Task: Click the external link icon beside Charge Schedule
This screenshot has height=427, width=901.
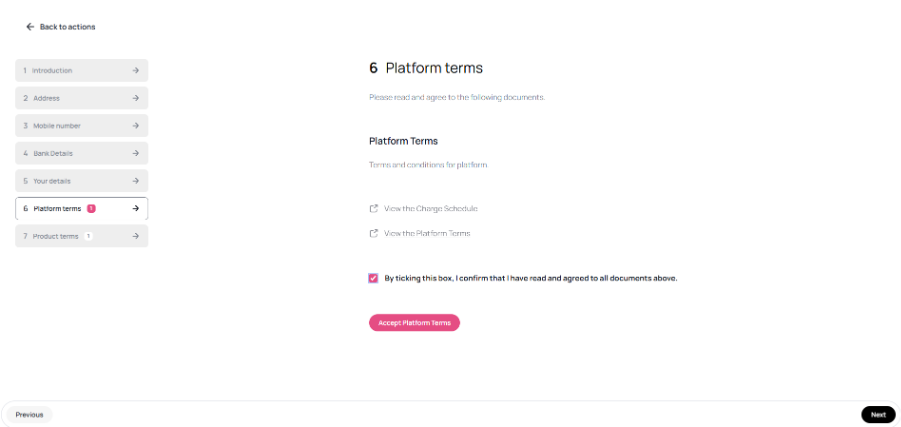Action: (374, 209)
